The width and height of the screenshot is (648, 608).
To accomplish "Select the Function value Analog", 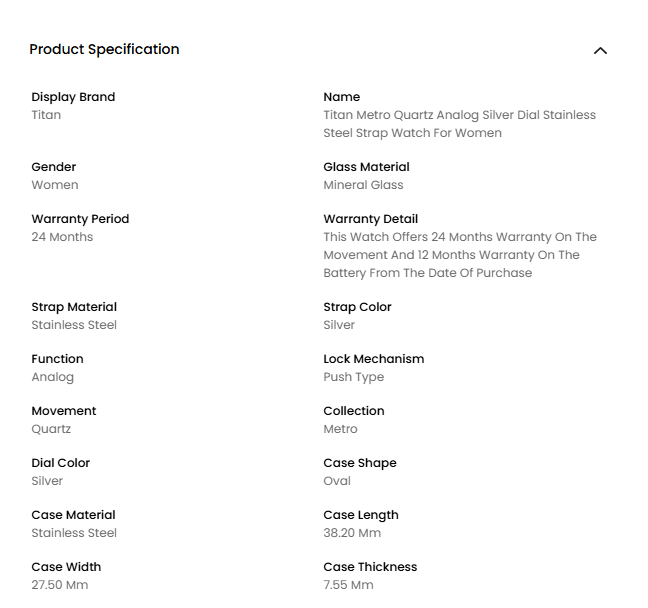I will [x=52, y=377].
